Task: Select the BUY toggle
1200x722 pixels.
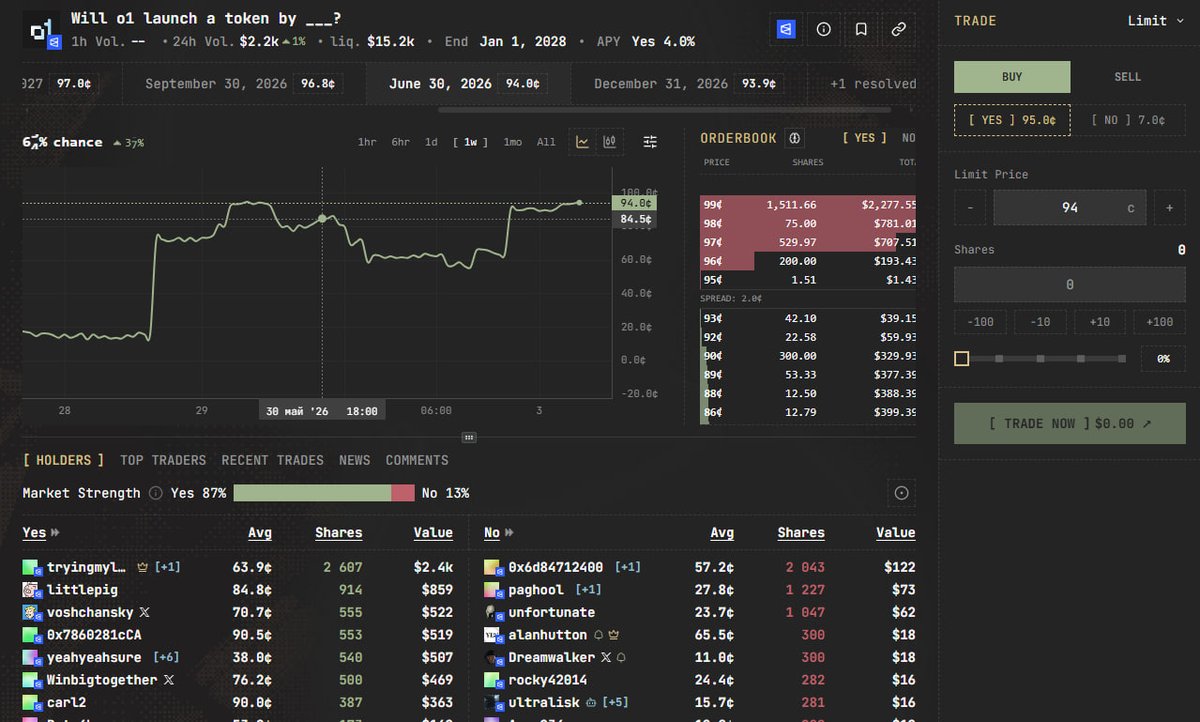Action: pos(1012,77)
